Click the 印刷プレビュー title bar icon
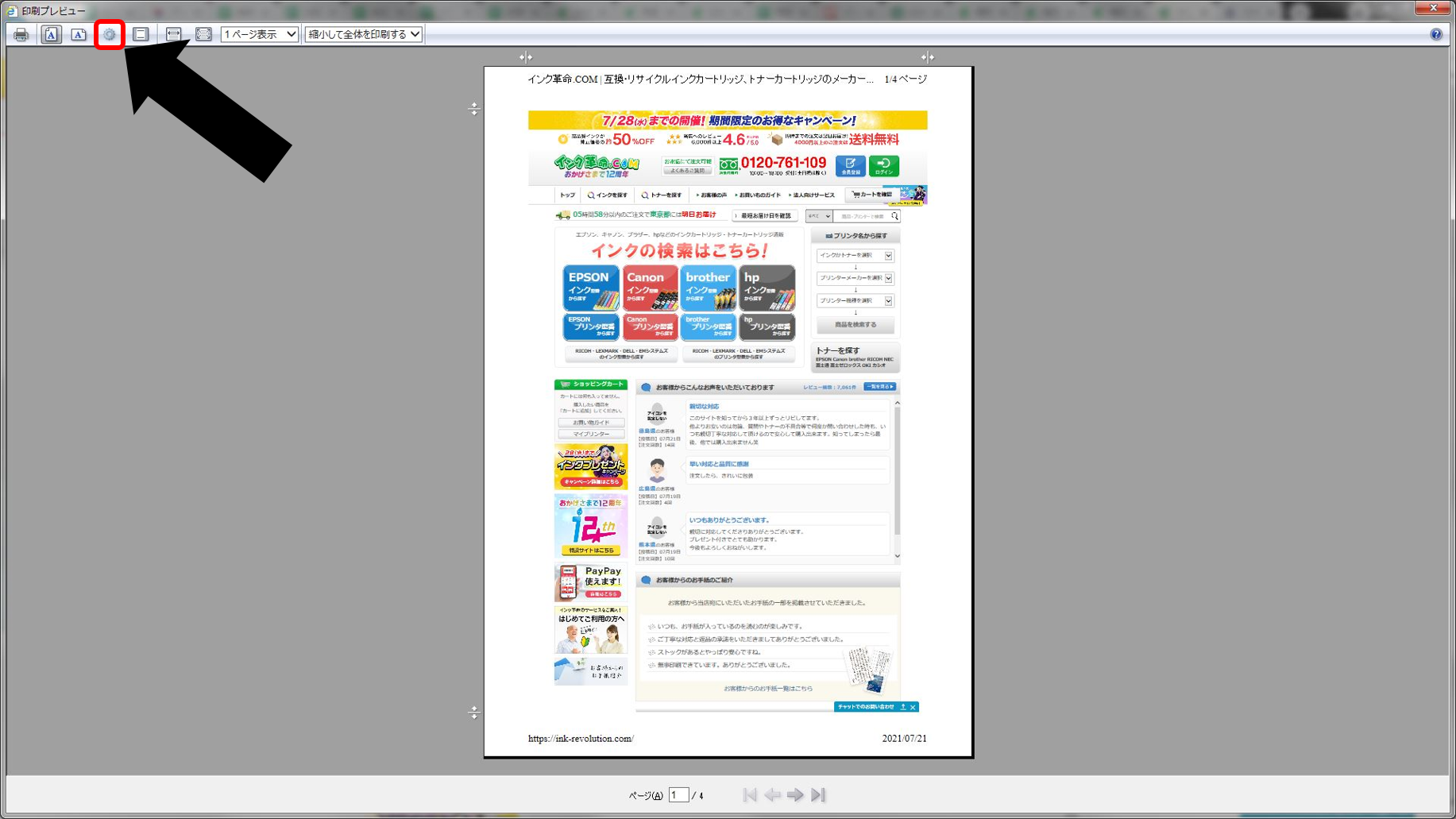Screen dimensions: 1456x819 coord(12,10)
